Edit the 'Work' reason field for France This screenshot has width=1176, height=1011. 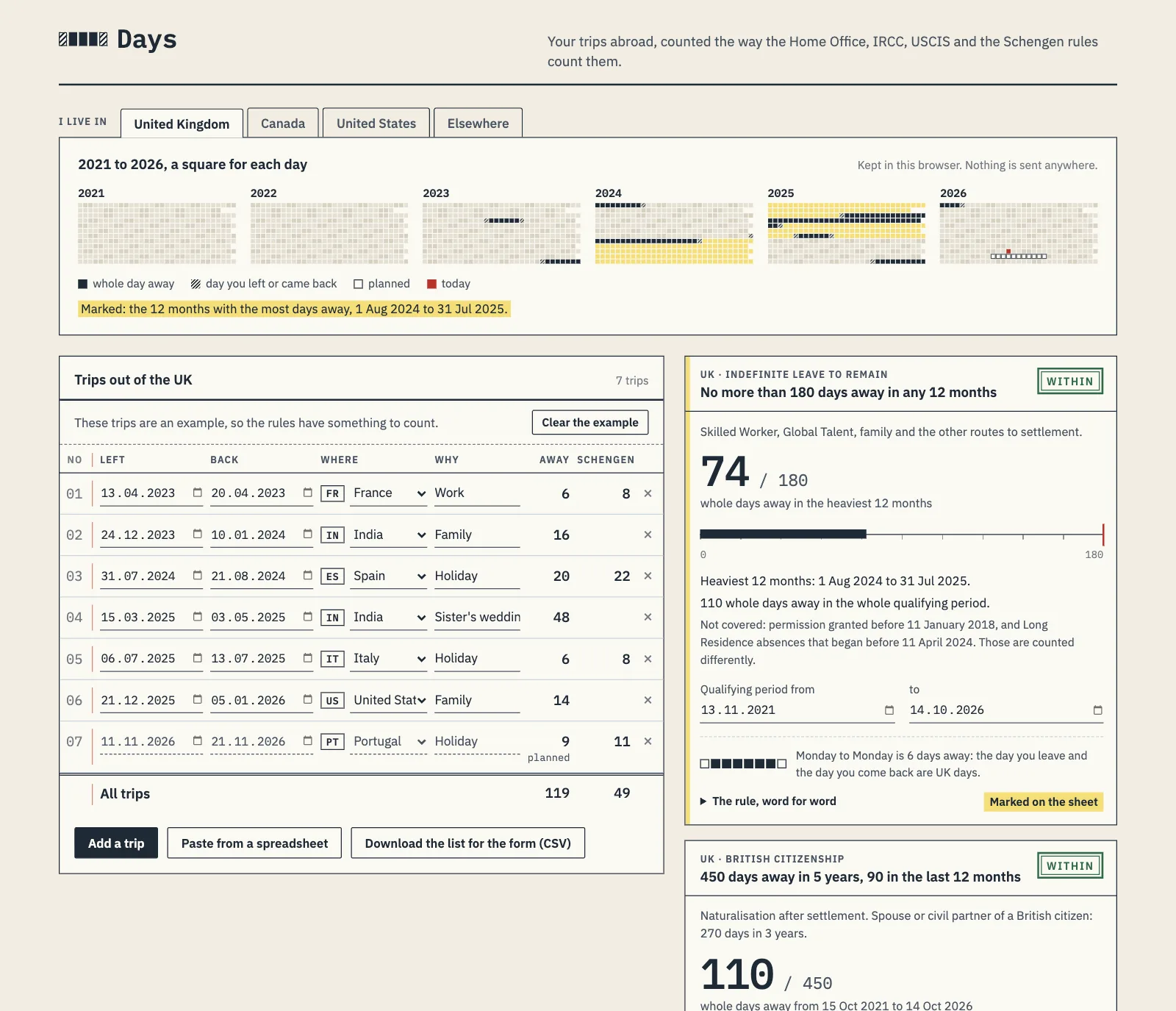tap(477, 493)
